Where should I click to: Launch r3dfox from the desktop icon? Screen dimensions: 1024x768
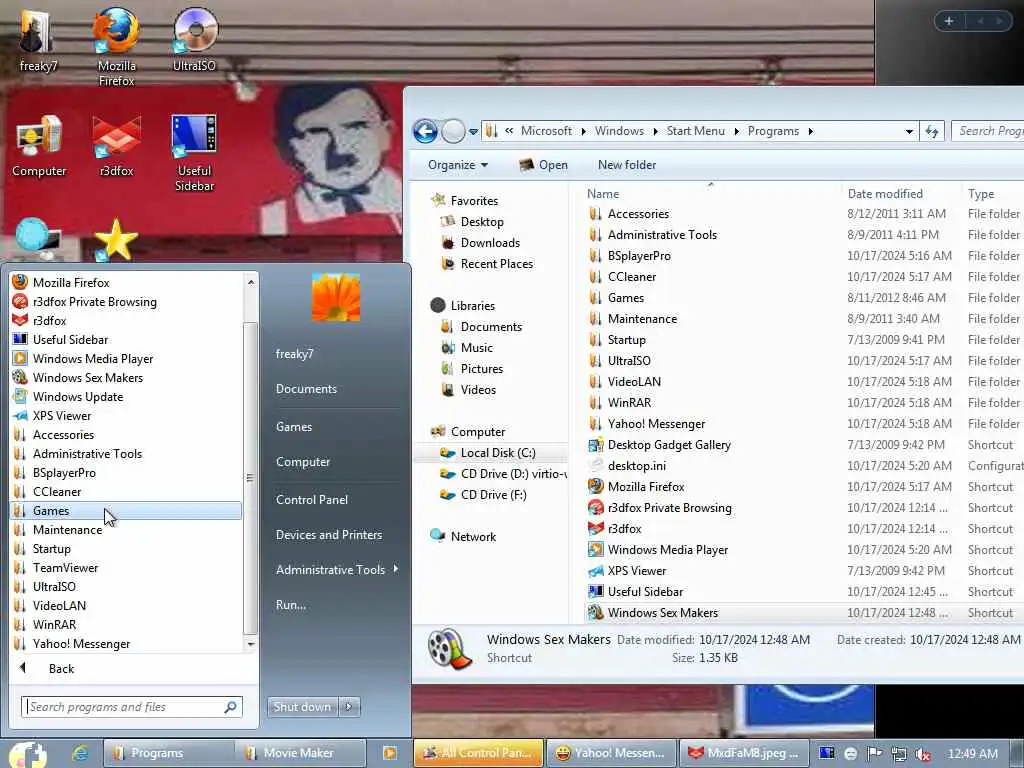[x=116, y=146]
